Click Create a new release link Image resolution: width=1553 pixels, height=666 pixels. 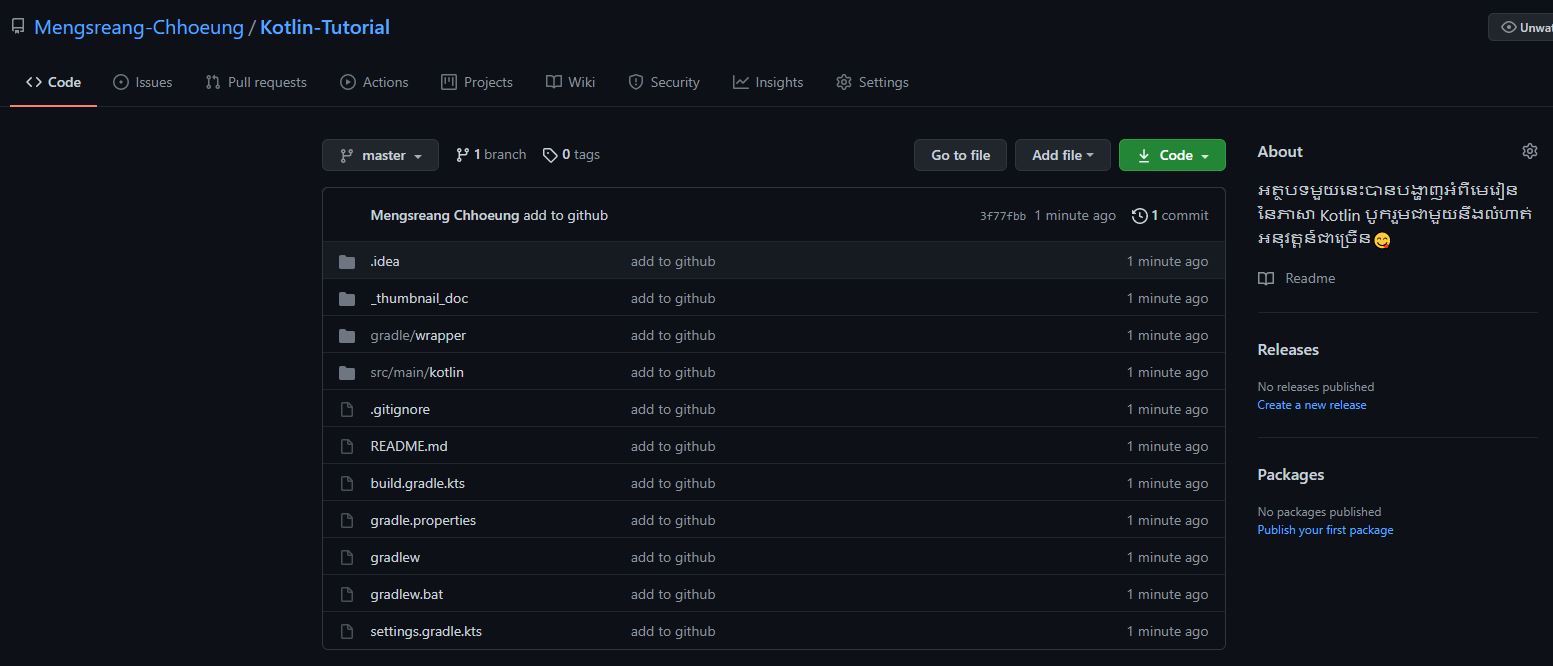pyautogui.click(x=1312, y=405)
